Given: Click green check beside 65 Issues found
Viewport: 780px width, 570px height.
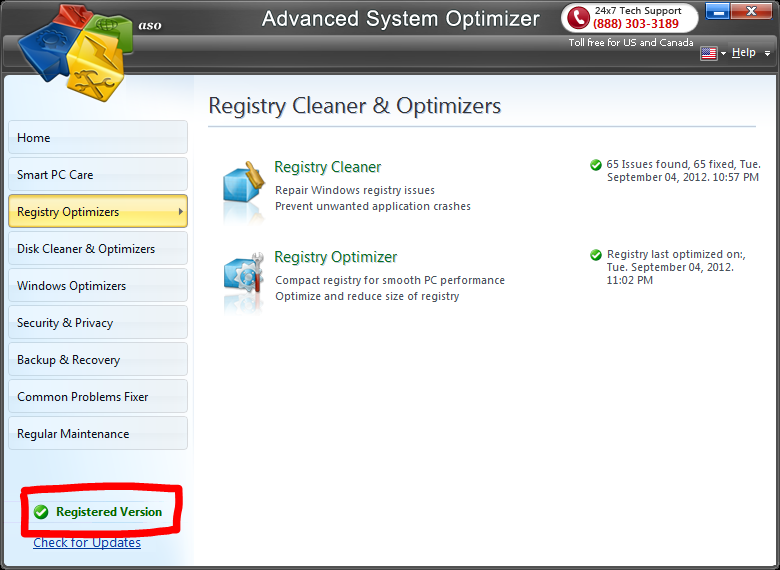Looking at the screenshot, I should click(x=595, y=165).
